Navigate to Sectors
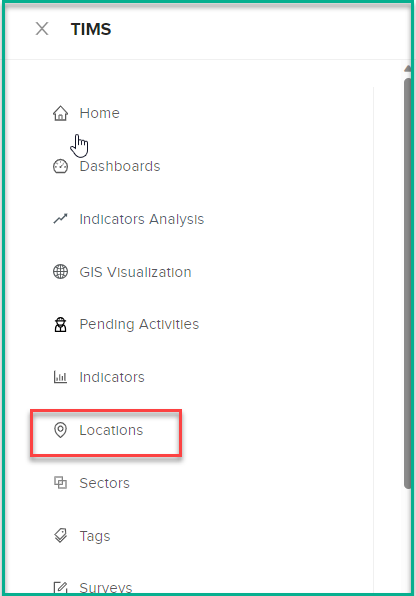This screenshot has height=596, width=416. coord(105,483)
